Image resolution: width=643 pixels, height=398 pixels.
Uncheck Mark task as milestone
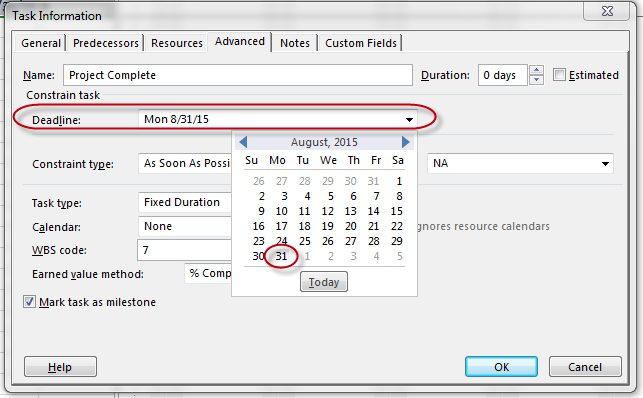[29, 302]
